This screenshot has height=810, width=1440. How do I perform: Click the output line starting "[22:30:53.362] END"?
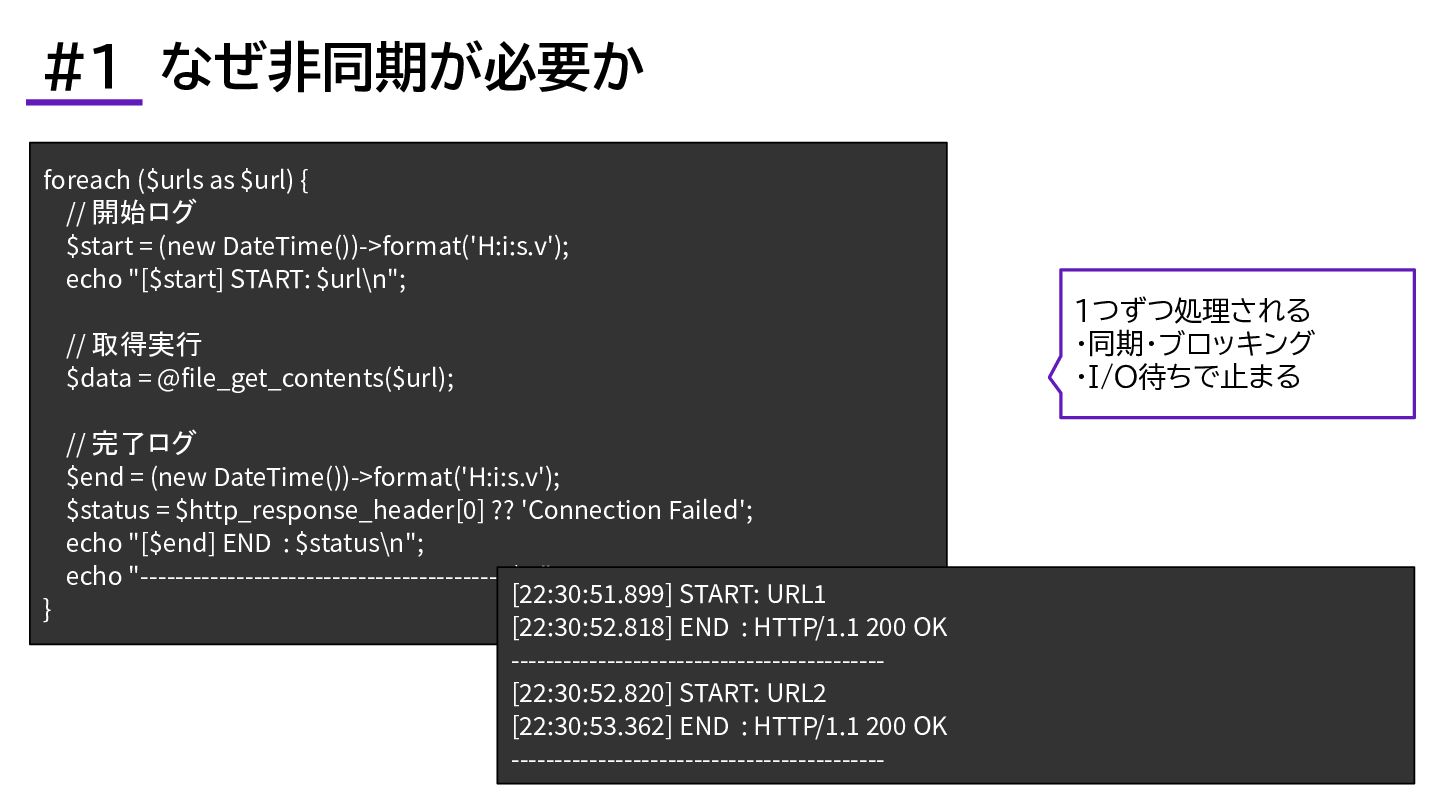click(729, 726)
